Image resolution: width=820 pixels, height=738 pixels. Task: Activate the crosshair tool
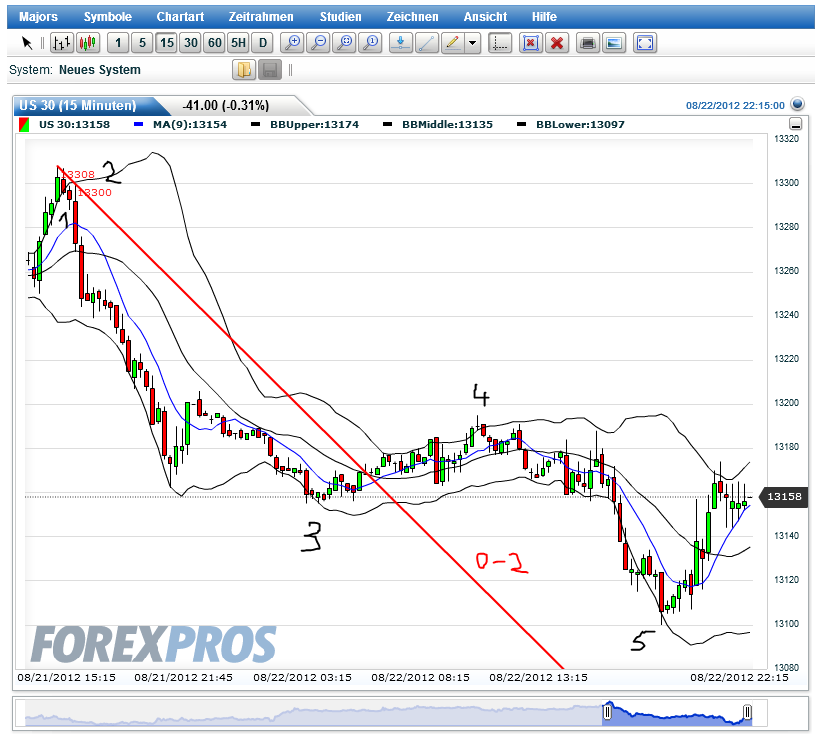[x=499, y=43]
